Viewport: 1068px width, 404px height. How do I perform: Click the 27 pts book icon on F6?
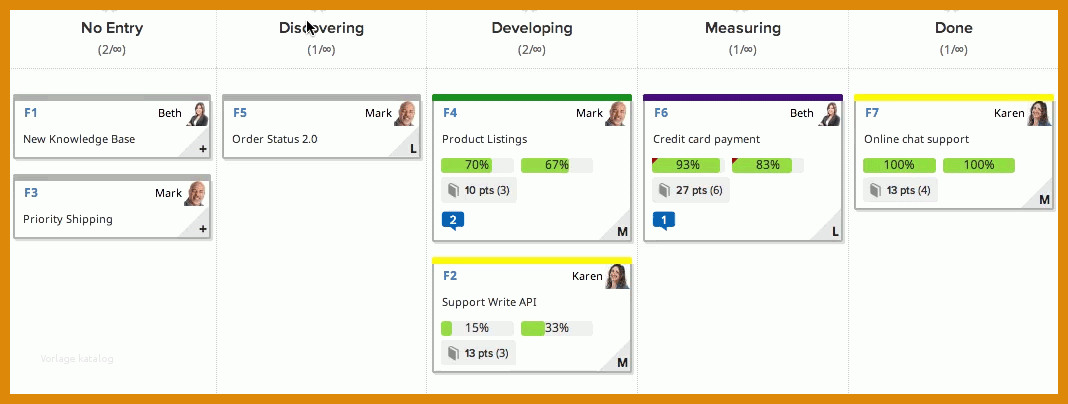[665, 190]
